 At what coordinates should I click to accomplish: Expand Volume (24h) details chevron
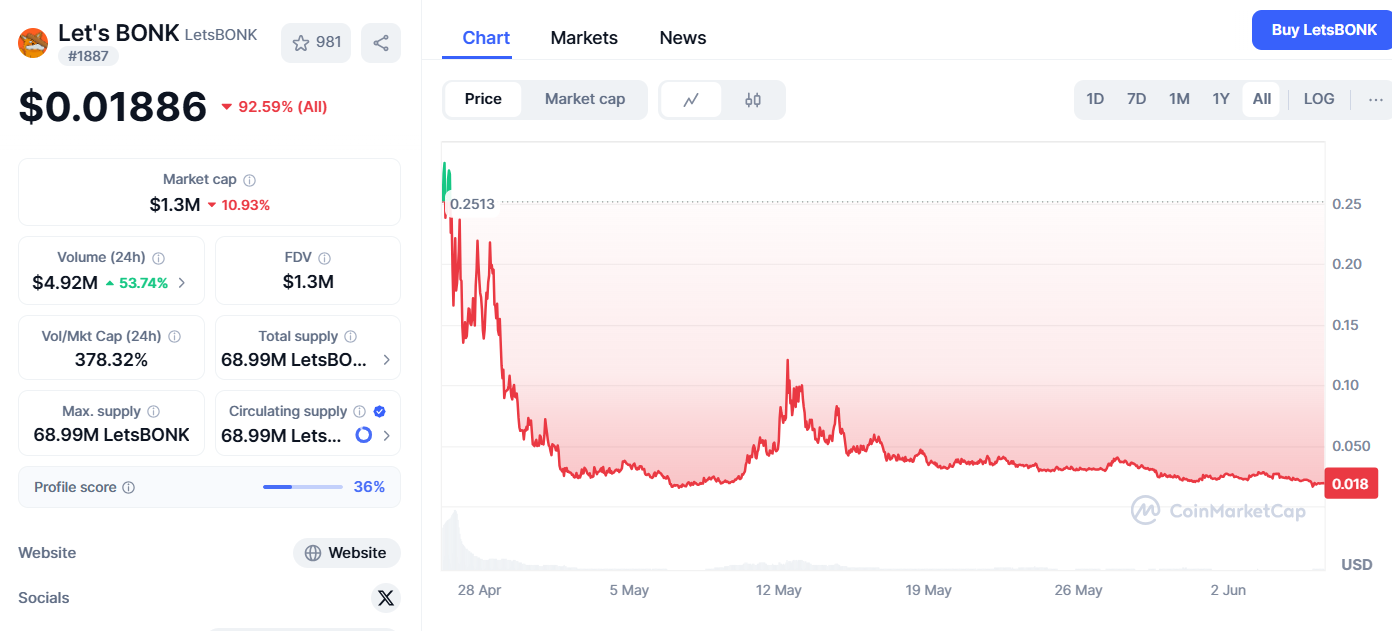pyautogui.click(x=181, y=283)
